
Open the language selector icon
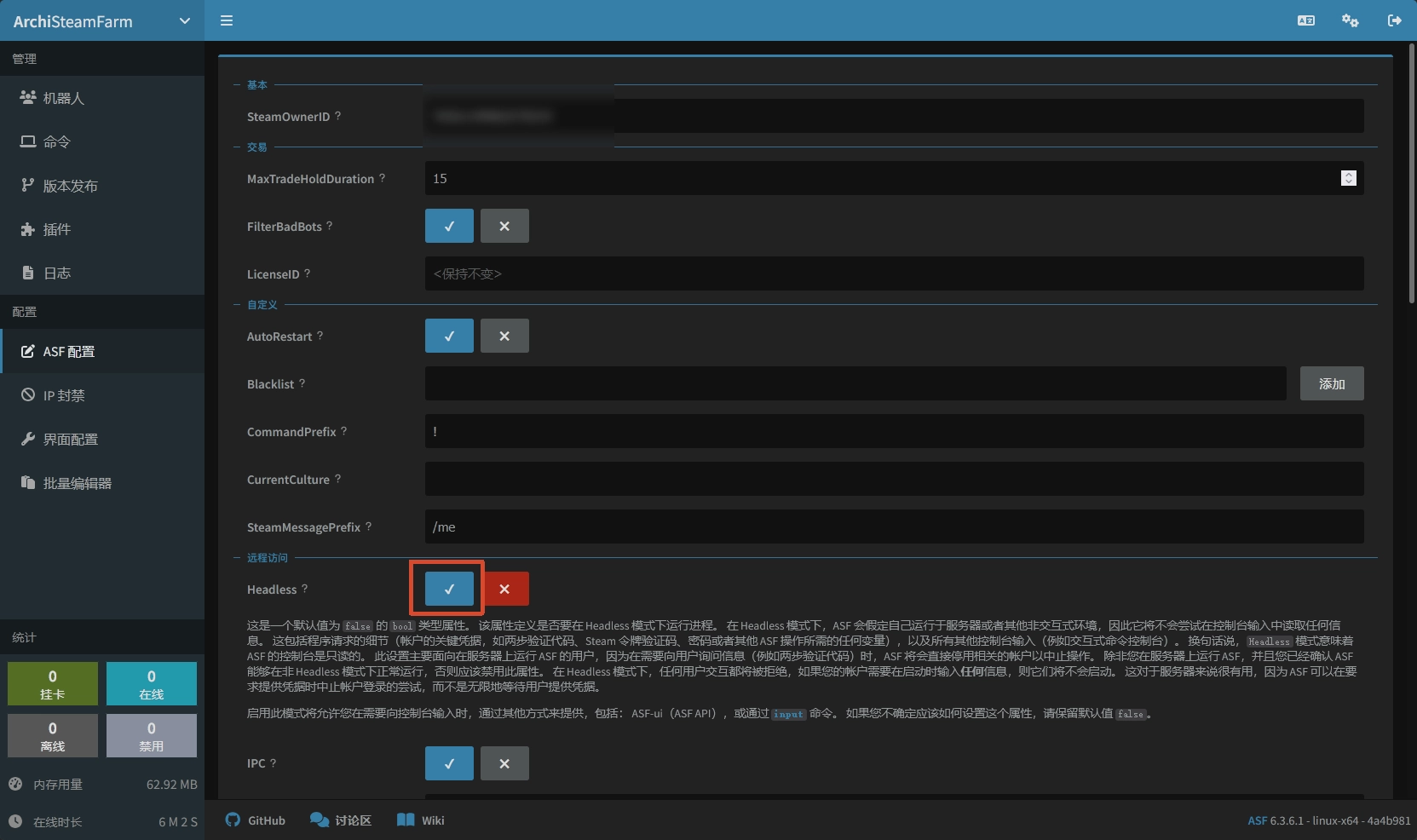click(x=1306, y=20)
